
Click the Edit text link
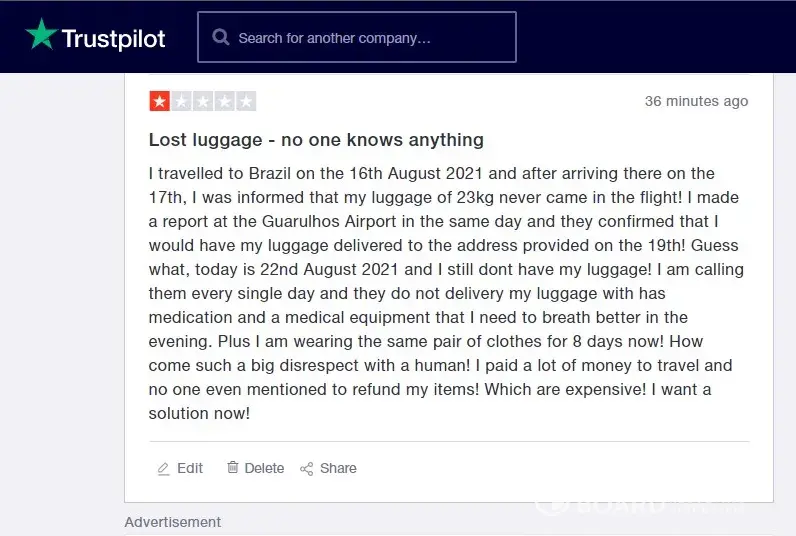point(190,468)
